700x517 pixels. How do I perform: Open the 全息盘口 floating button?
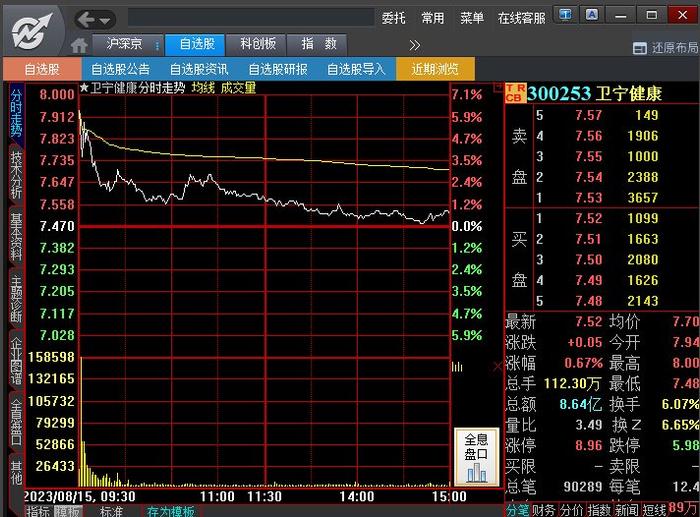pos(476,457)
